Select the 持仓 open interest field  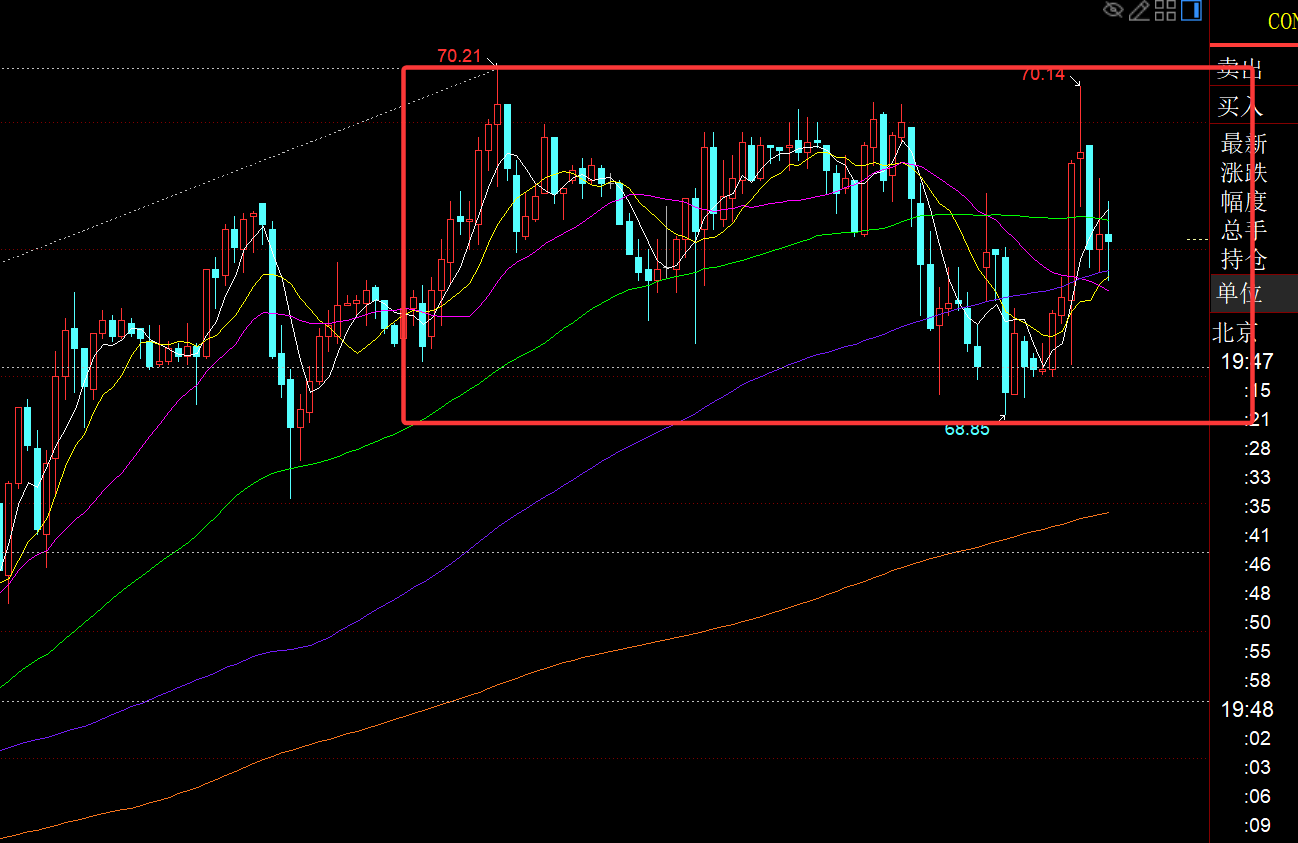click(1243, 259)
